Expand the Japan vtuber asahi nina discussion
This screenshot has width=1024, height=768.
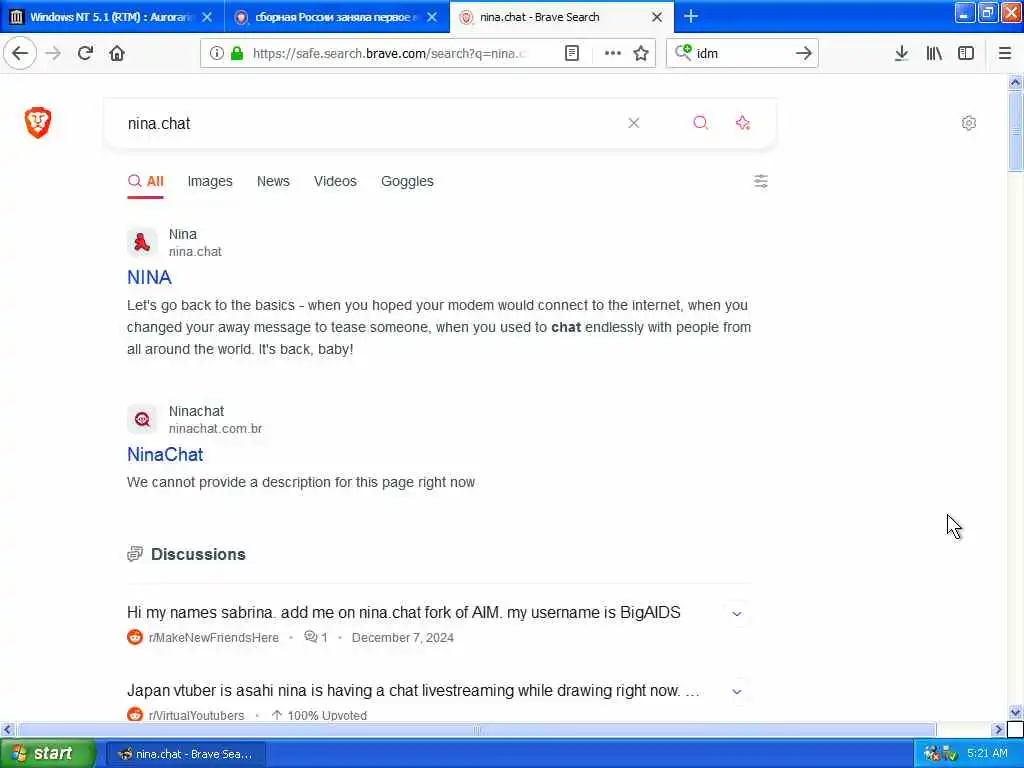[737, 692]
